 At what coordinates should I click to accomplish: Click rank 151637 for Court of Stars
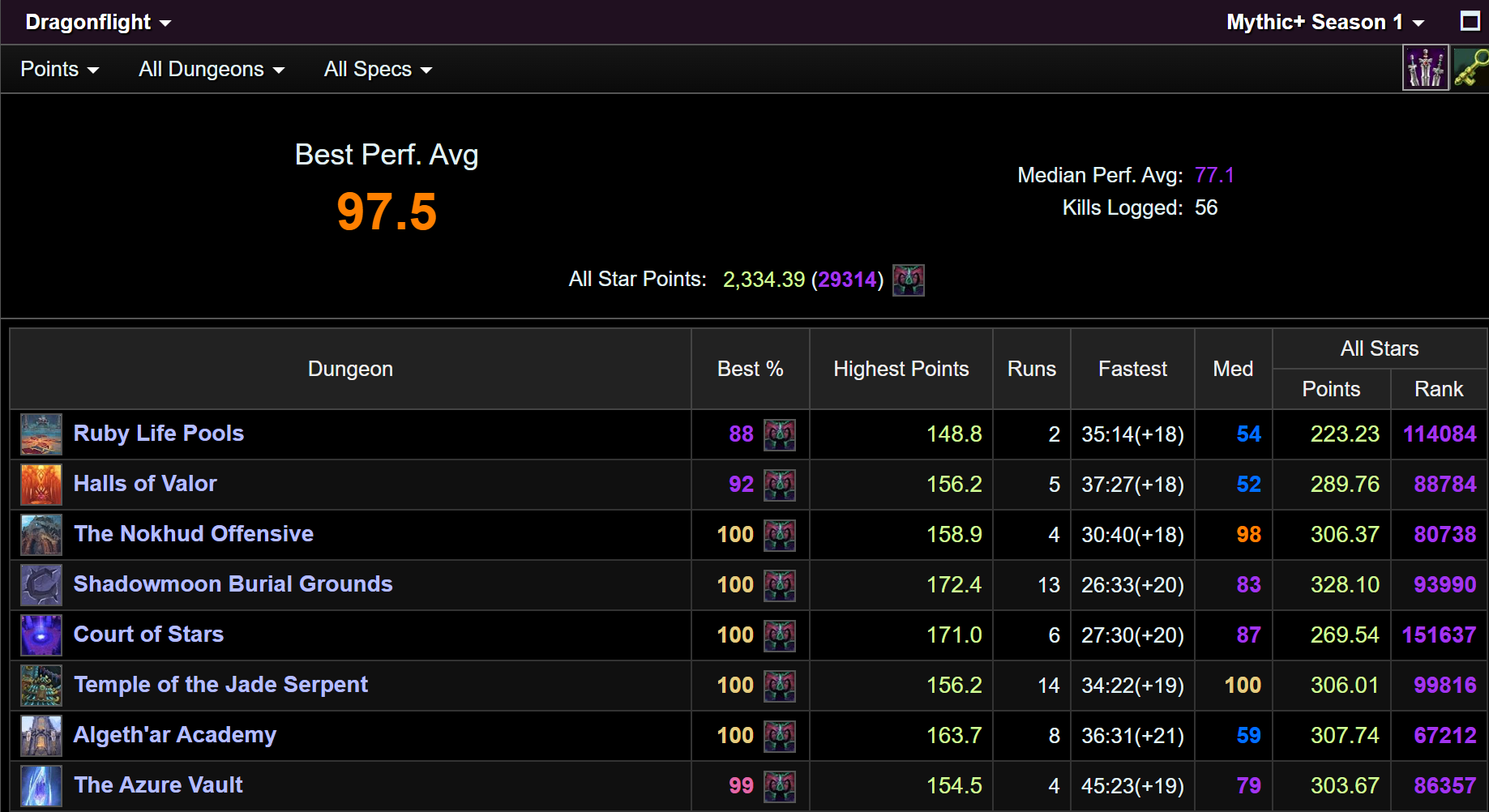1440,635
